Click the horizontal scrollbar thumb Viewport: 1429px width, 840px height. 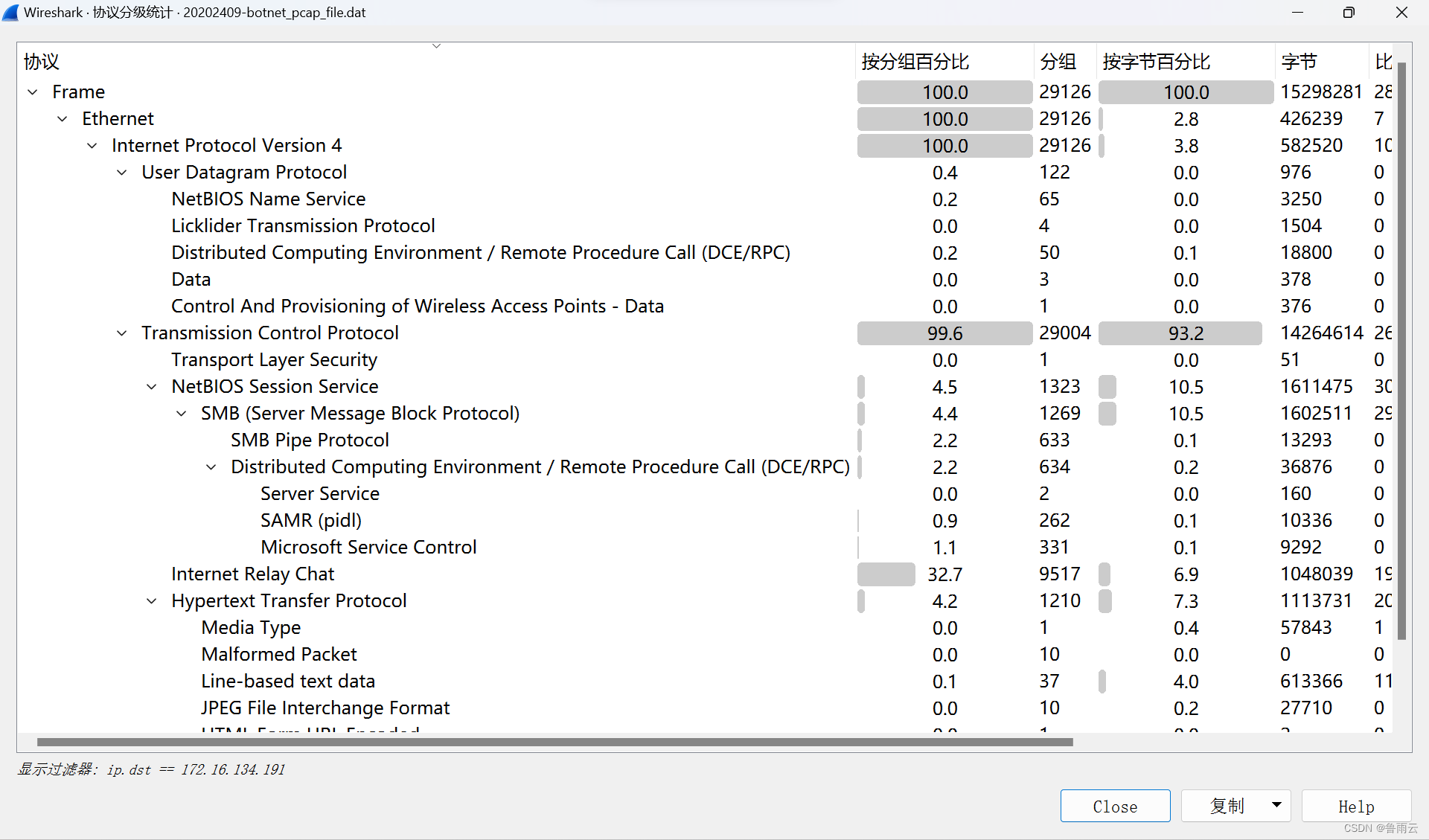click(555, 742)
